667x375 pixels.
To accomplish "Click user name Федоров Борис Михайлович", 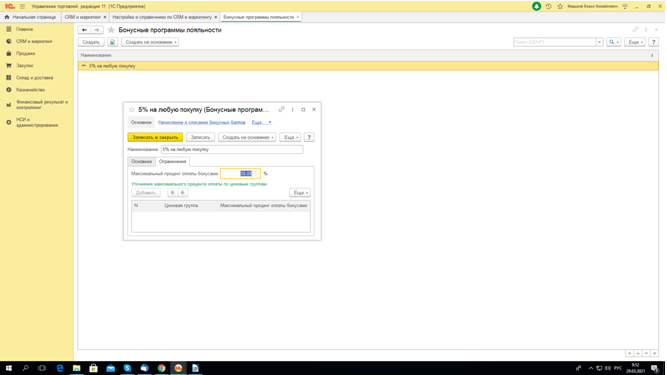I will [592, 6].
